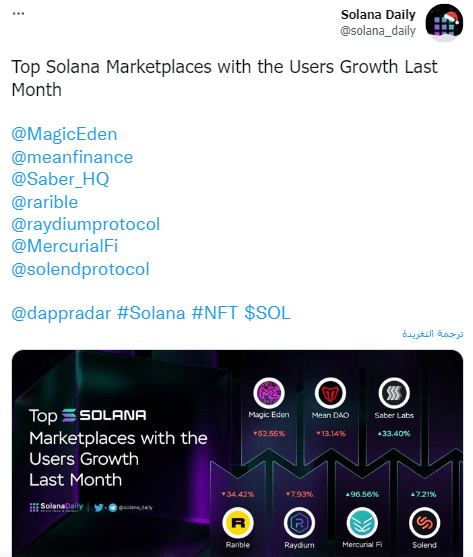This screenshot has width=473, height=557.
Task: Click the yellow Rarible logo icon
Action: pyautogui.click(x=238, y=523)
